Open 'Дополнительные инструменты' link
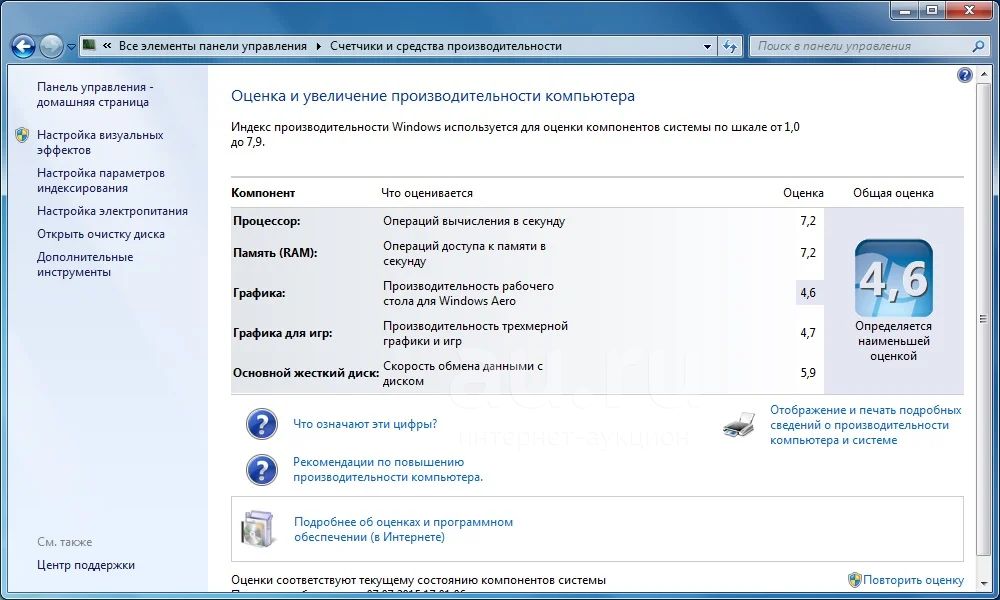The image size is (1000, 600). pos(85,265)
